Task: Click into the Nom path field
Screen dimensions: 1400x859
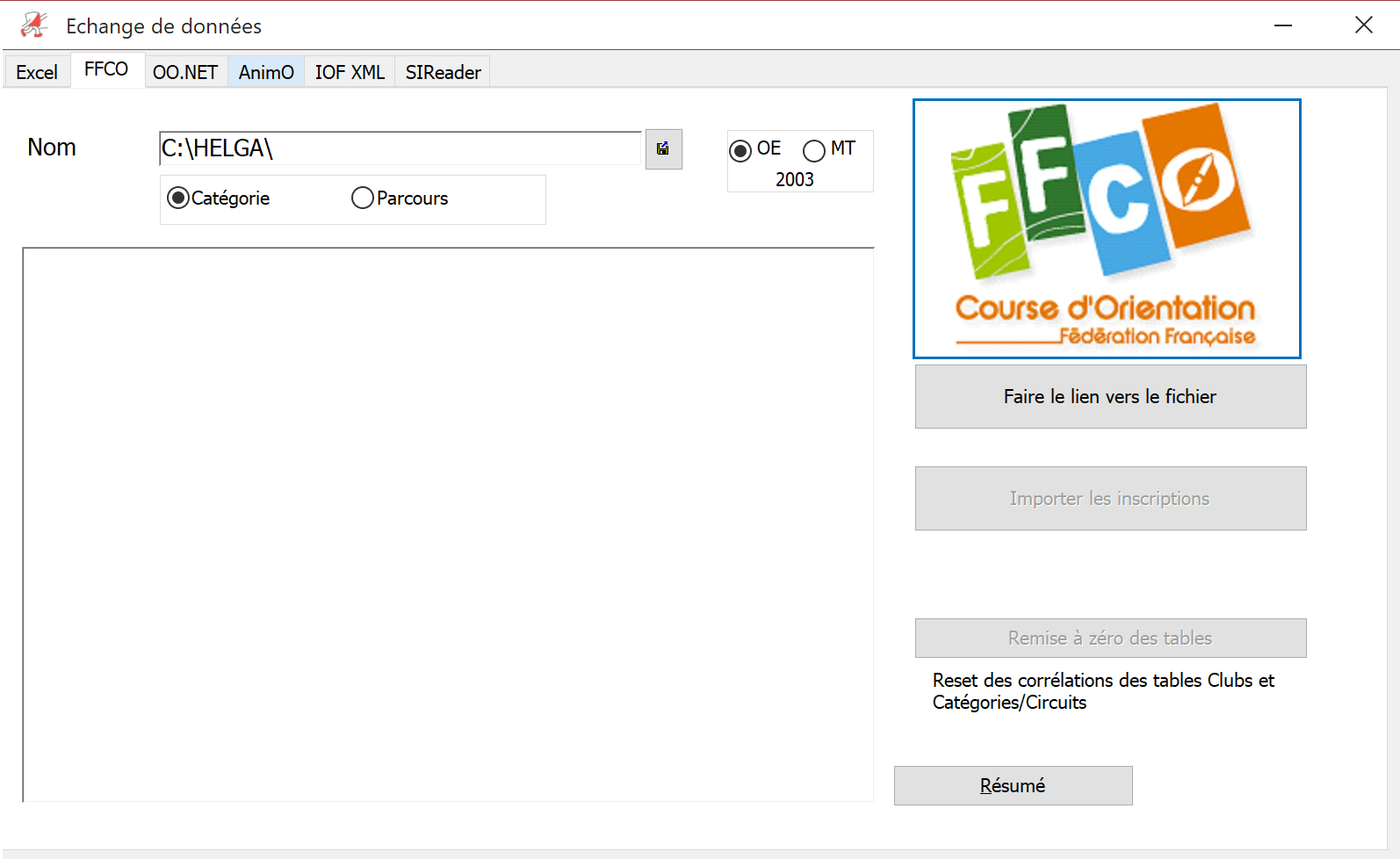Action: point(401,148)
